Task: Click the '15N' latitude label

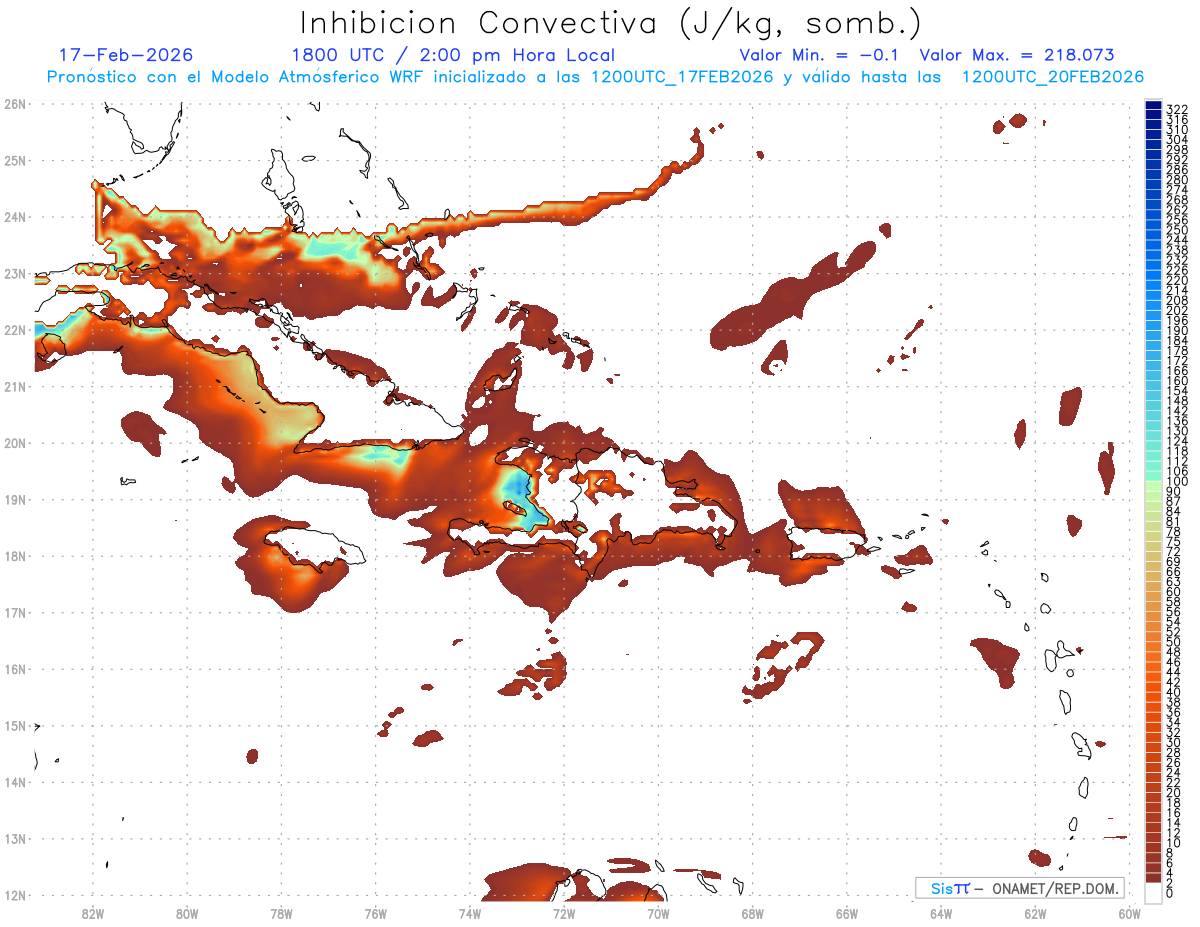Action: pos(15,725)
